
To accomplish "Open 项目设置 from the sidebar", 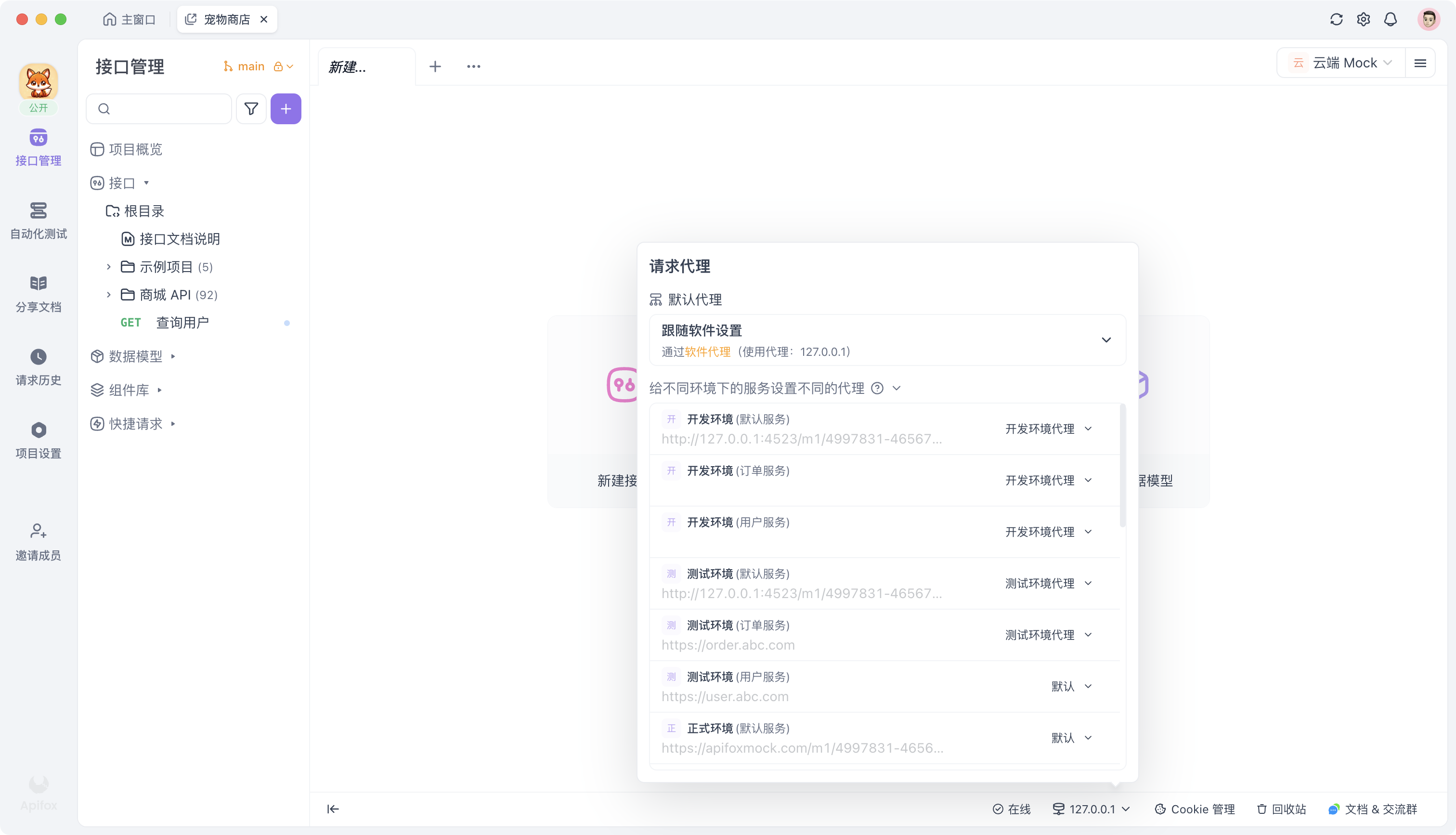I will pyautogui.click(x=38, y=438).
